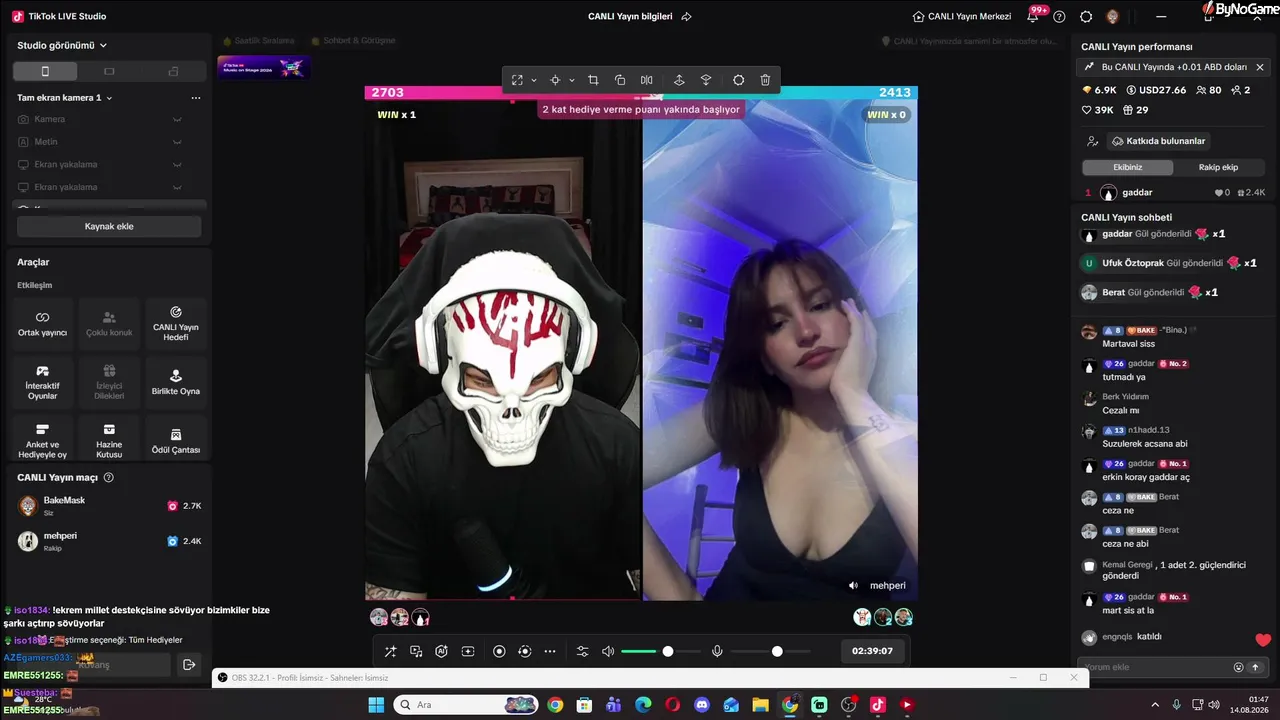Switch to the landscape layout tab

(x=109, y=71)
